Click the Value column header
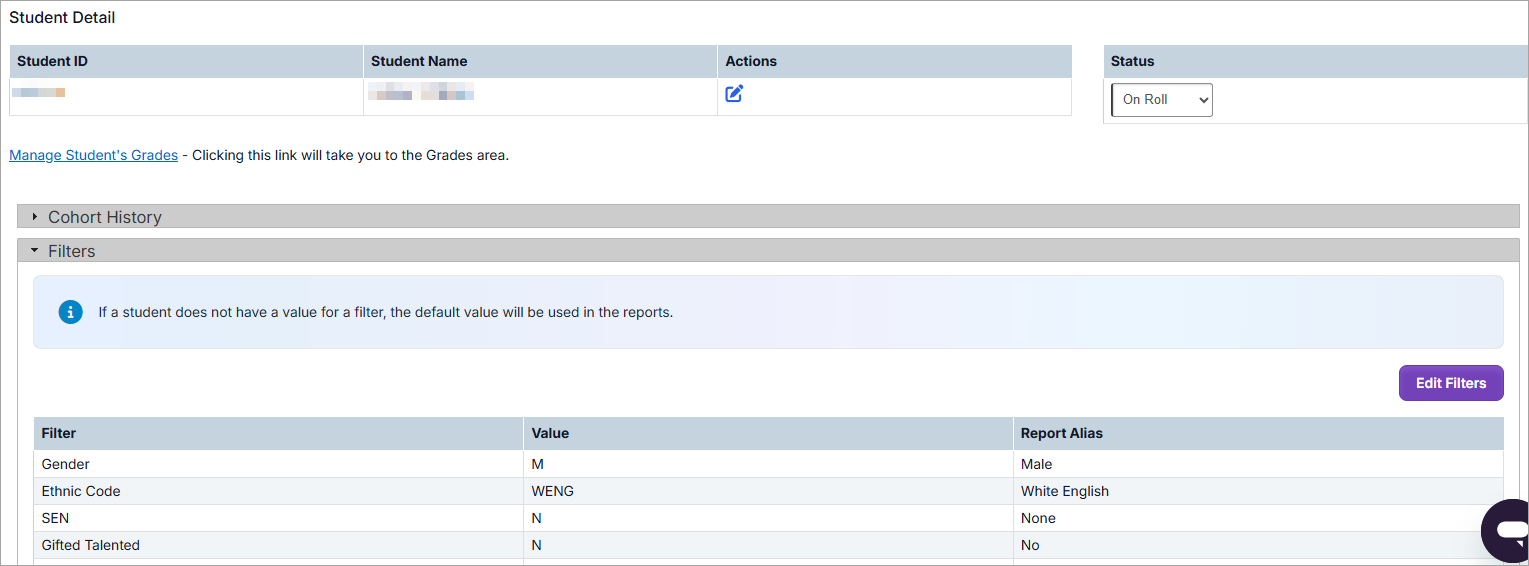Screen dimensions: 1529x566 click(x=550, y=433)
